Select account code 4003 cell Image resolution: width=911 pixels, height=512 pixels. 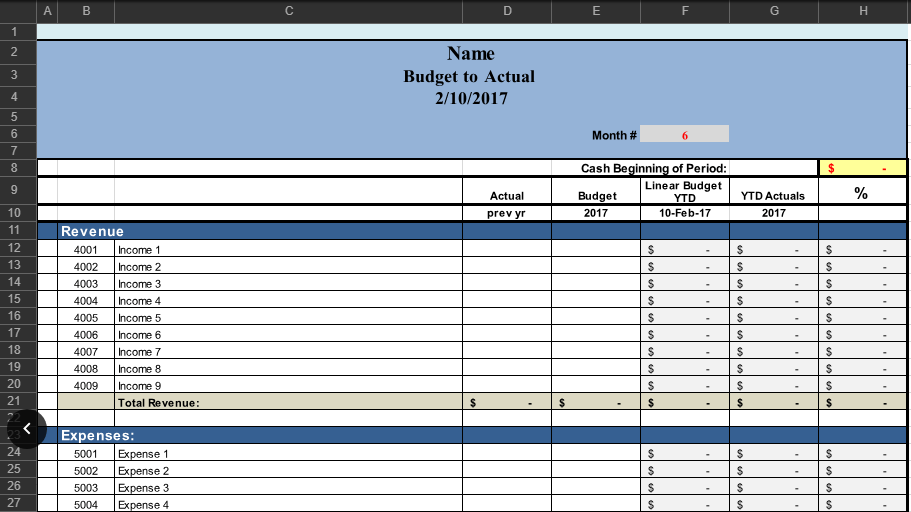[x=86, y=284]
